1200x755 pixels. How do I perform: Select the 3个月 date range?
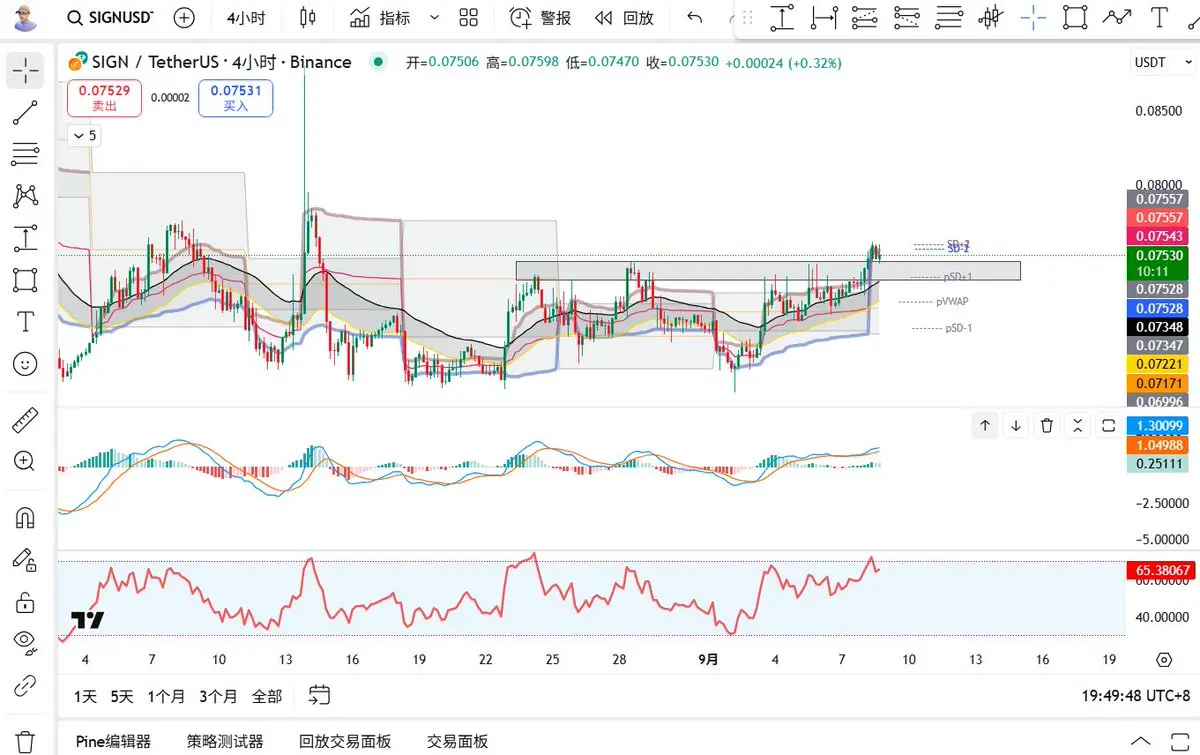[x=218, y=696]
